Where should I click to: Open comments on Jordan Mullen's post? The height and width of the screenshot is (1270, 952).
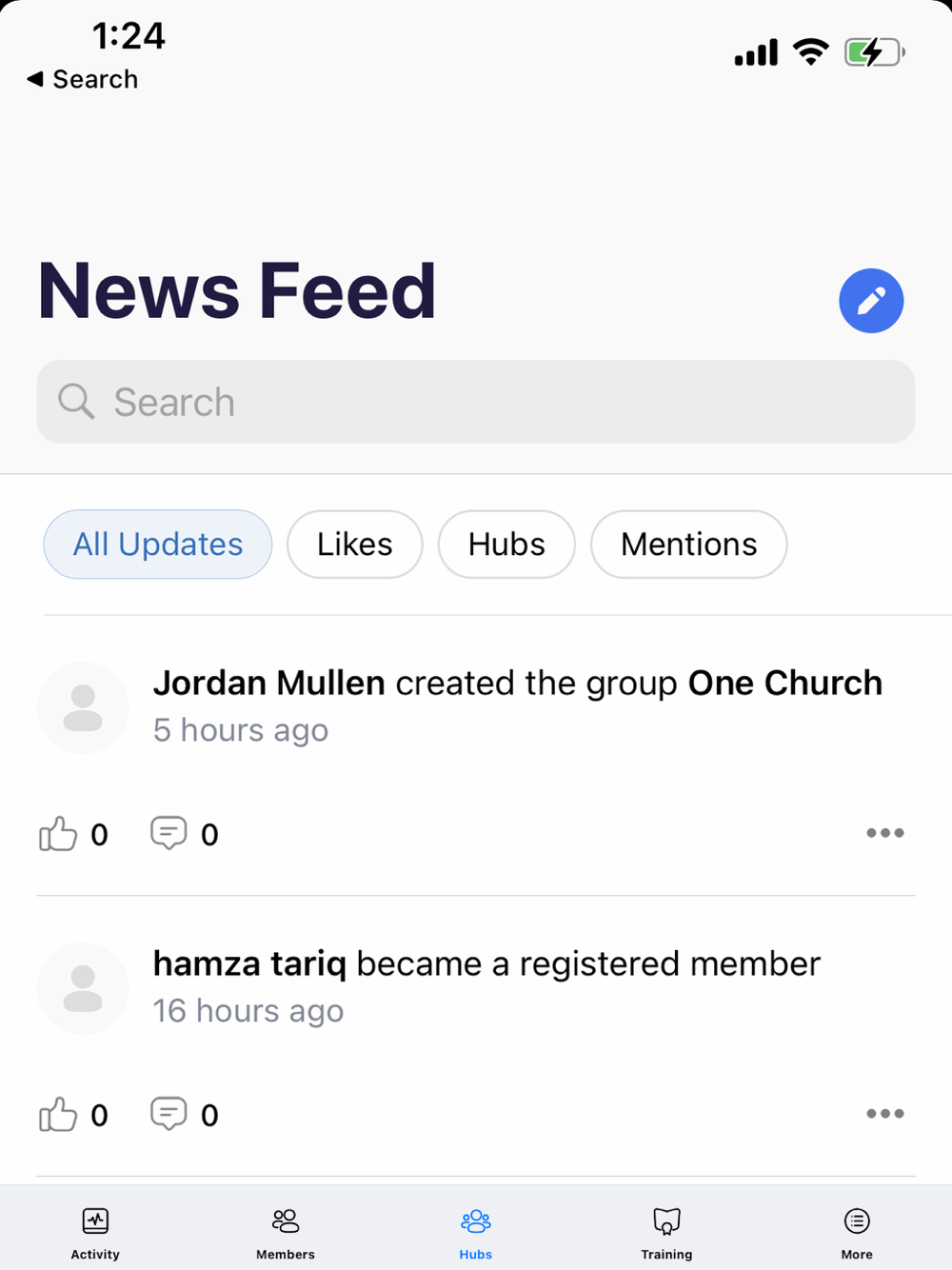click(x=169, y=833)
